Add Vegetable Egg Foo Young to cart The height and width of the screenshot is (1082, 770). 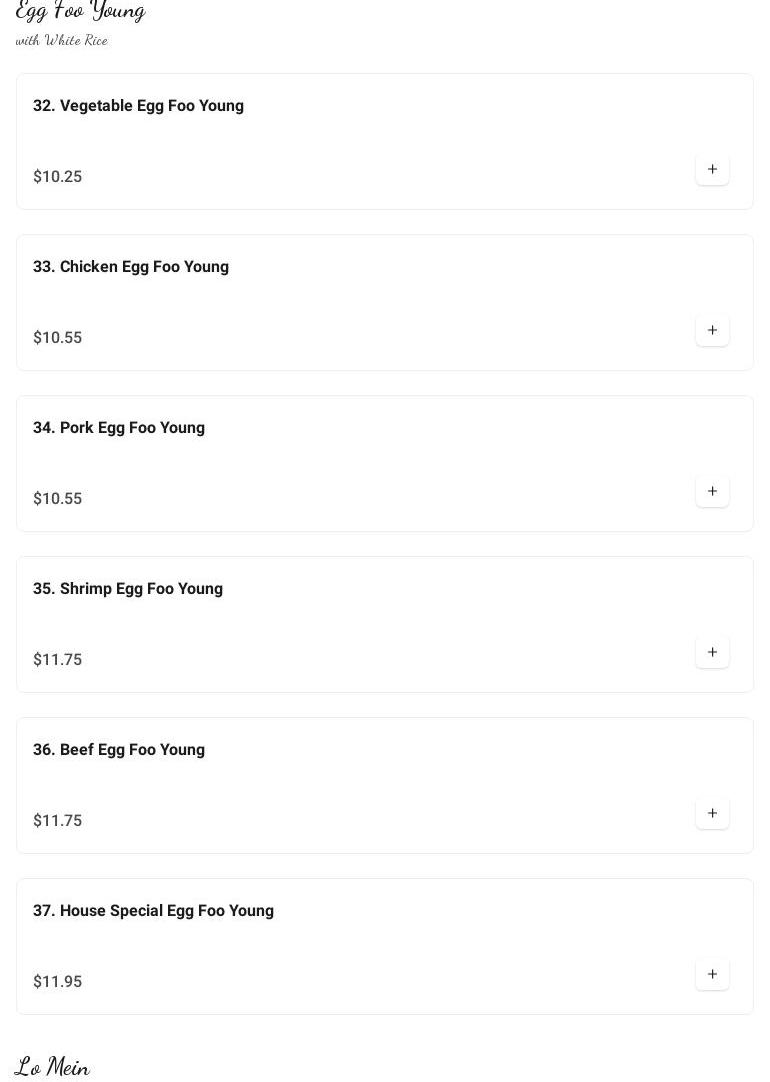pos(712,170)
